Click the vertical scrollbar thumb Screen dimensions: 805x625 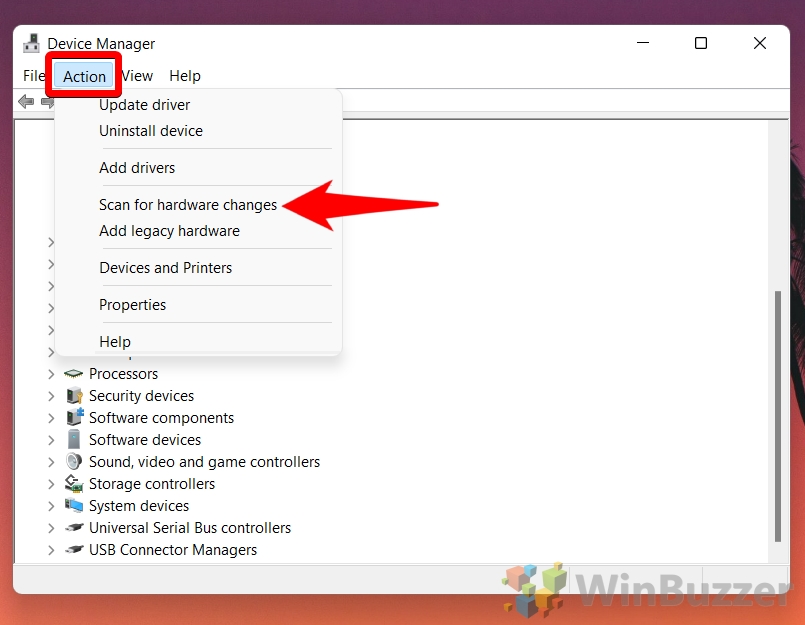(778, 416)
